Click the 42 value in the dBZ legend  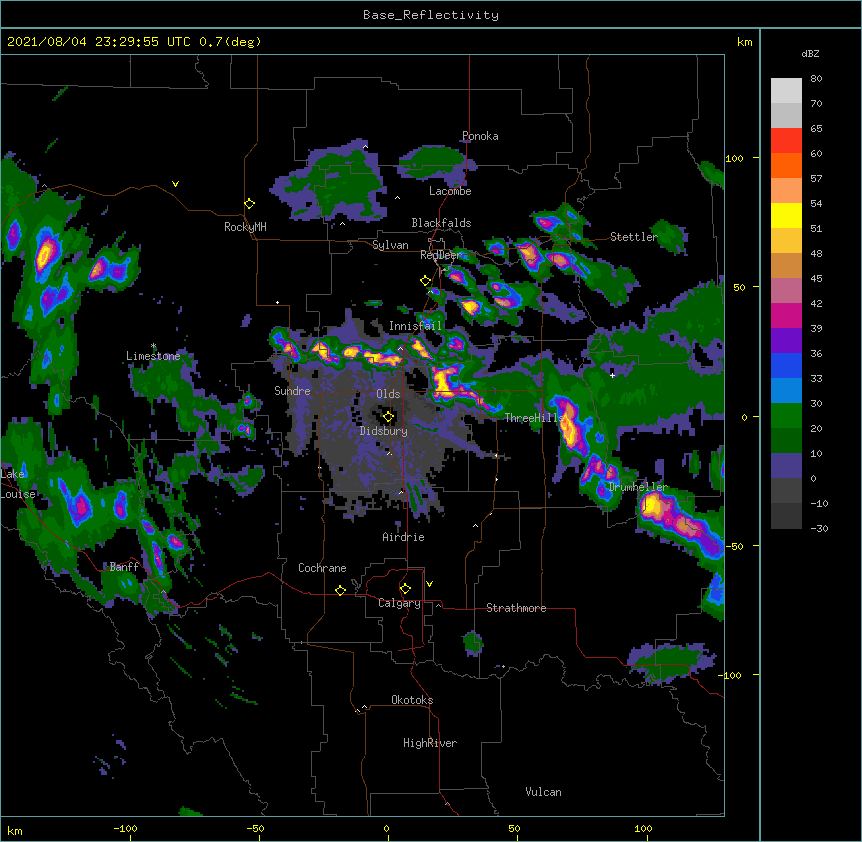point(816,303)
